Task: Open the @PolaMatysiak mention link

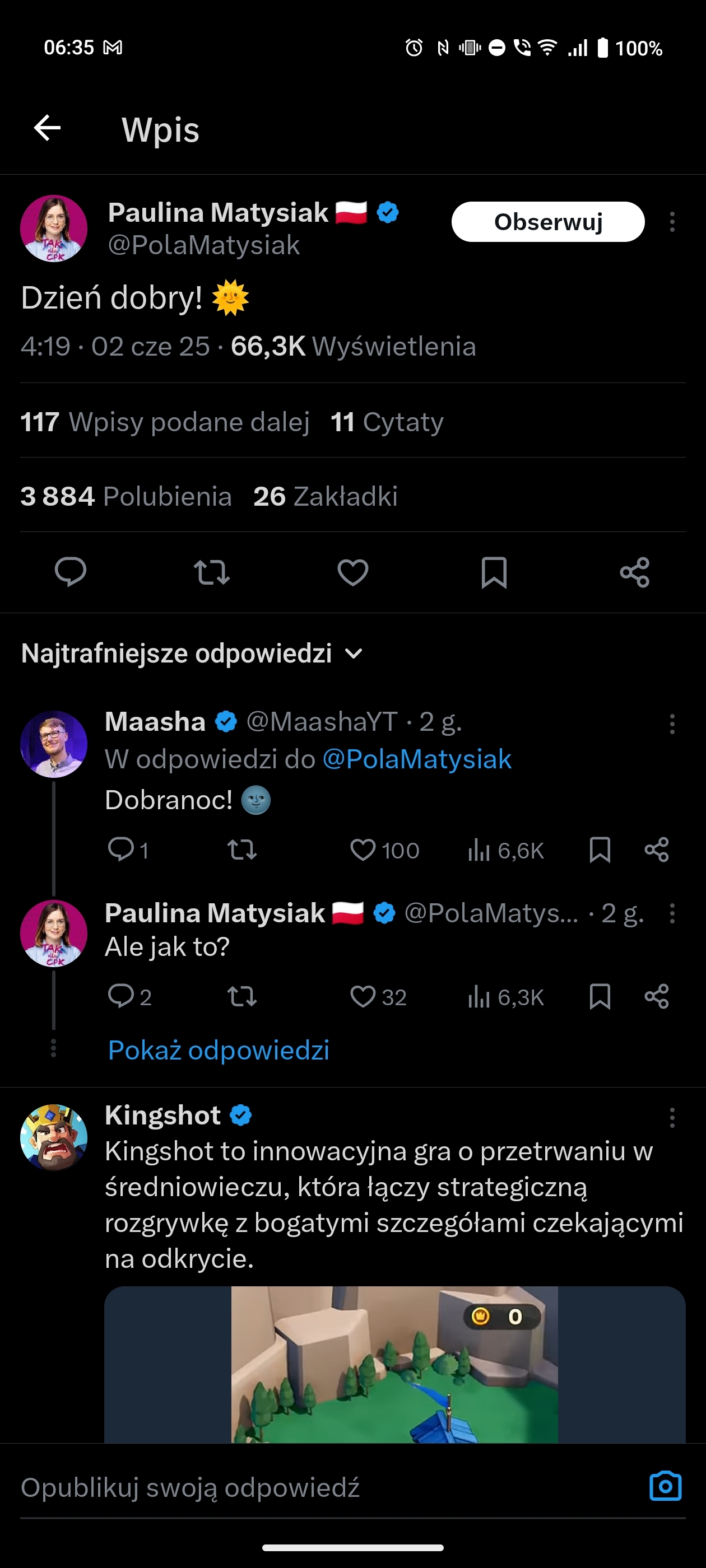Action: point(417,759)
